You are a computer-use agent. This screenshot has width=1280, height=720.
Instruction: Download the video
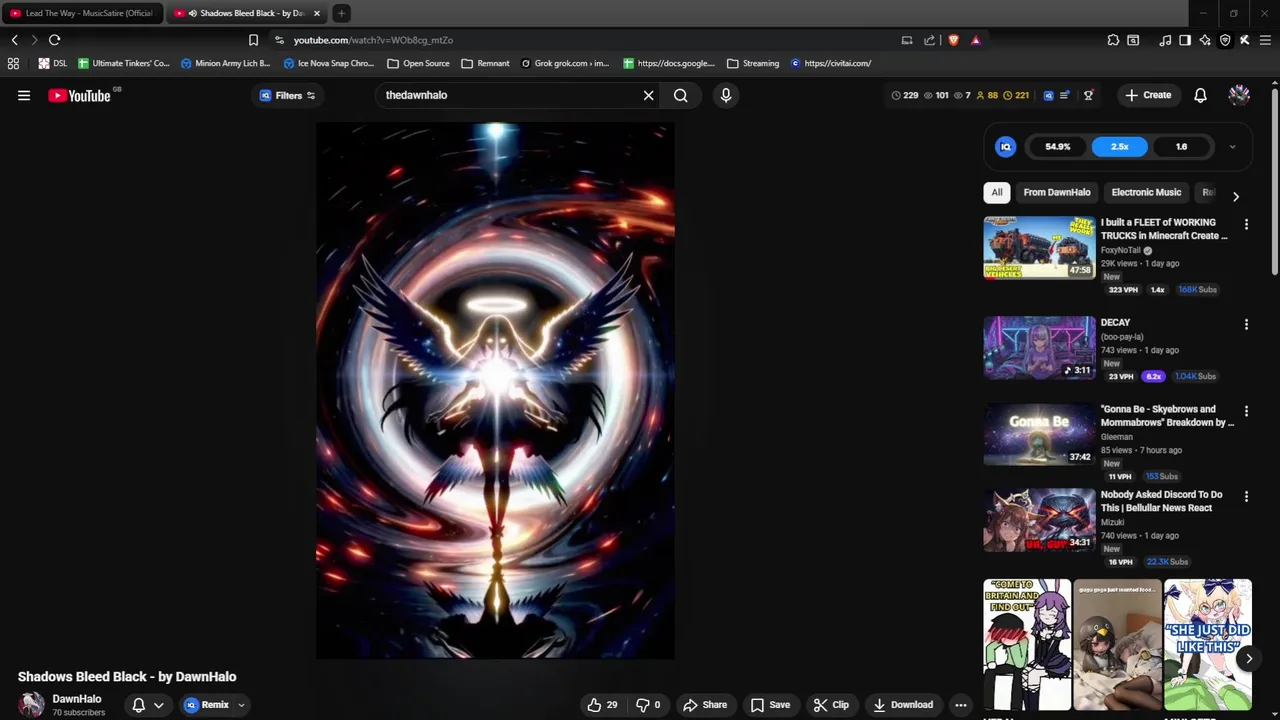(903, 705)
